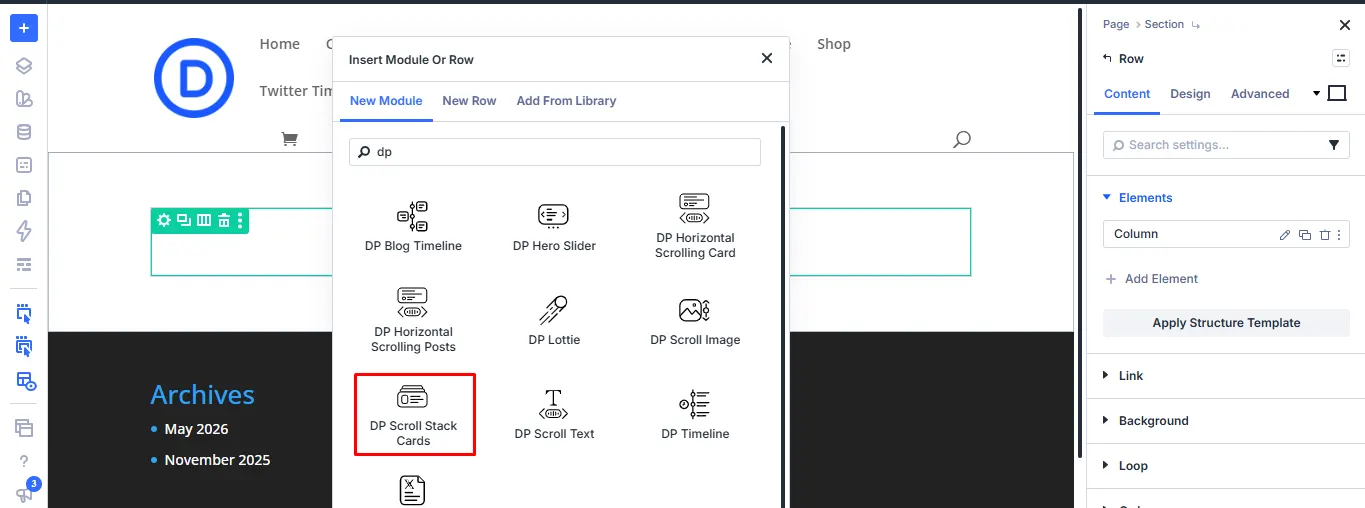Screen dimensions: 1365x508
Task: Click the header search magnifier icon
Action: 962,139
